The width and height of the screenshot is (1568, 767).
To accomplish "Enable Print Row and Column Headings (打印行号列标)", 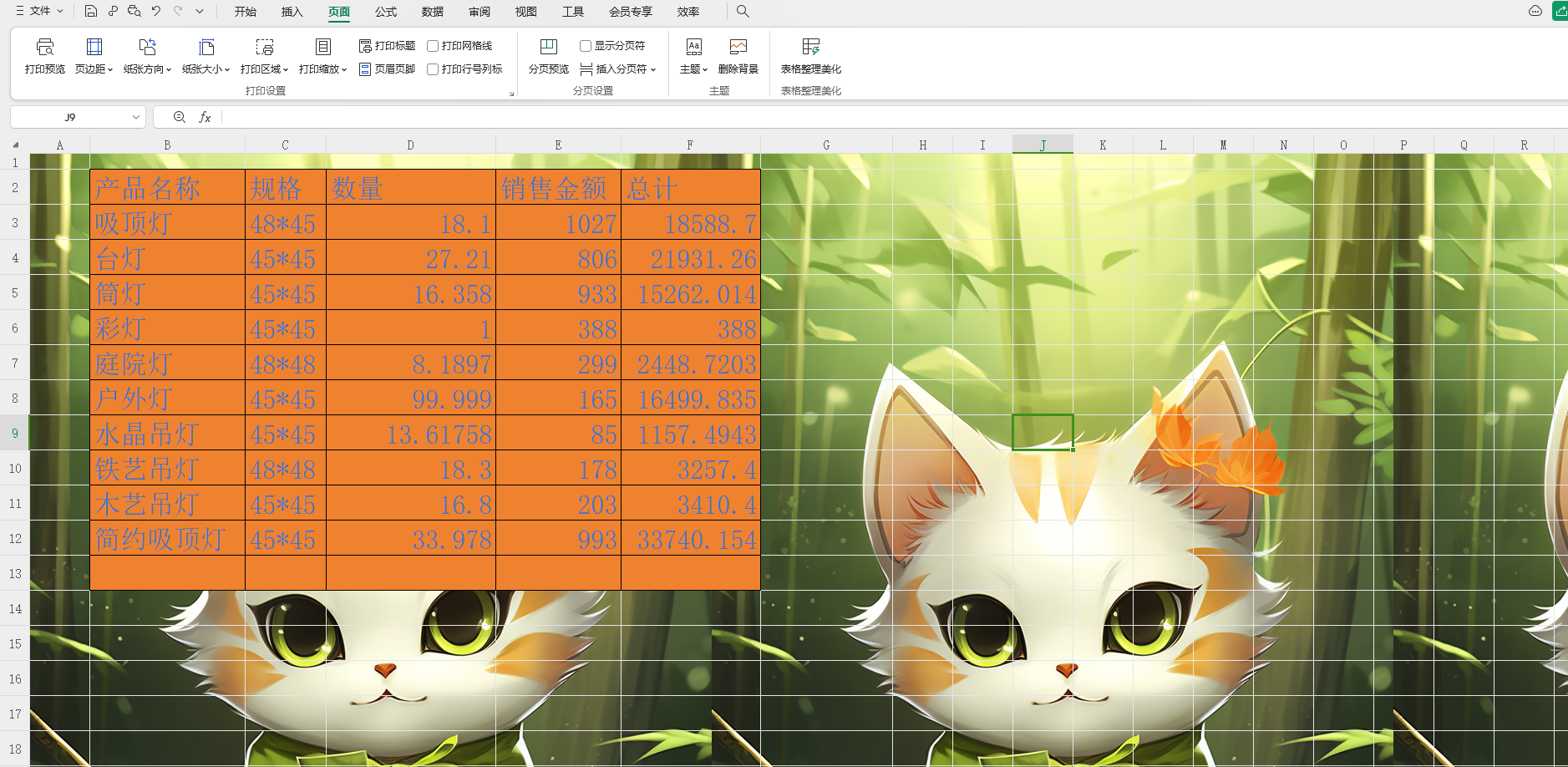I will tap(433, 69).
